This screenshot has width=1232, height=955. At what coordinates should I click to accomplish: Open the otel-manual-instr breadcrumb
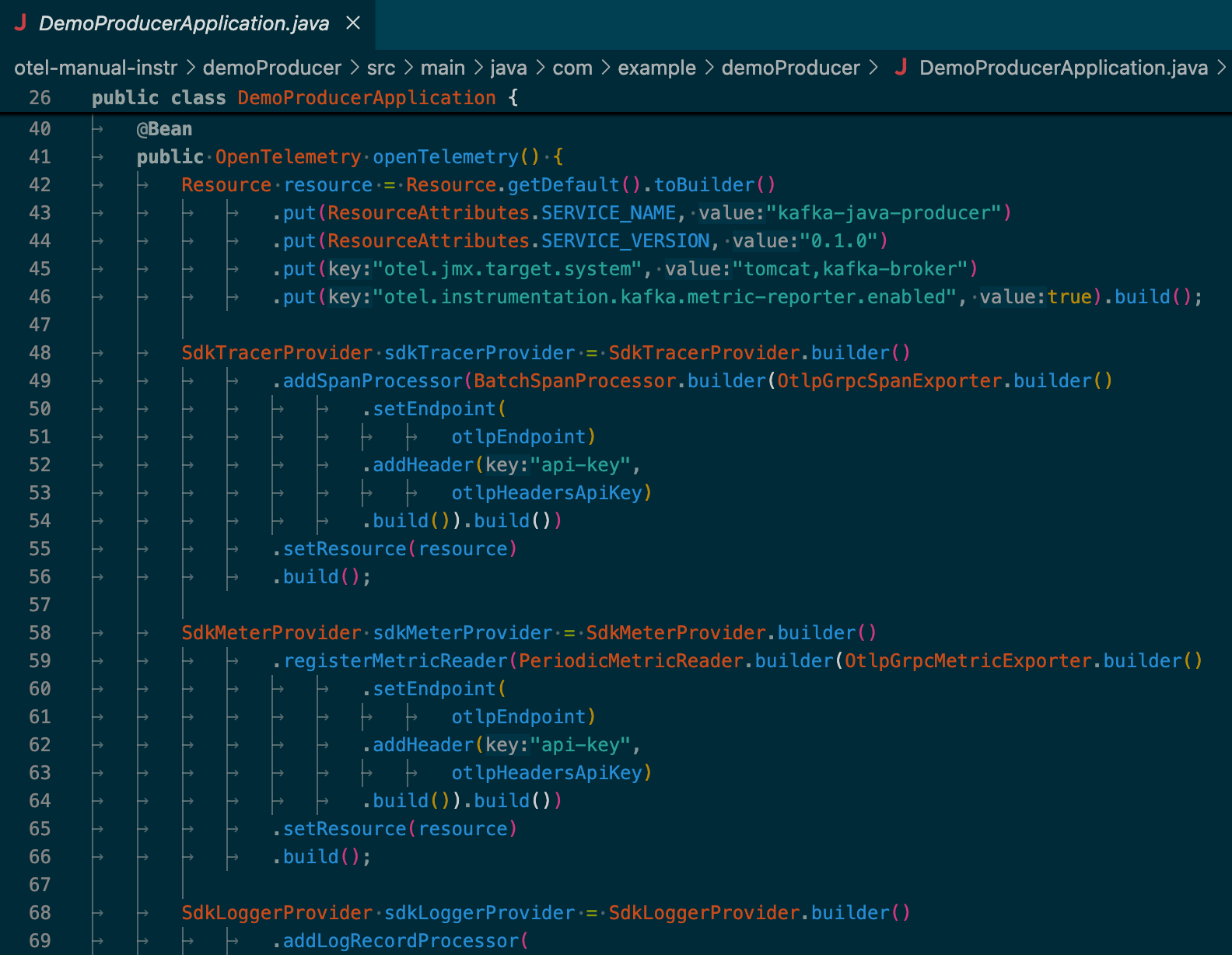(96, 68)
